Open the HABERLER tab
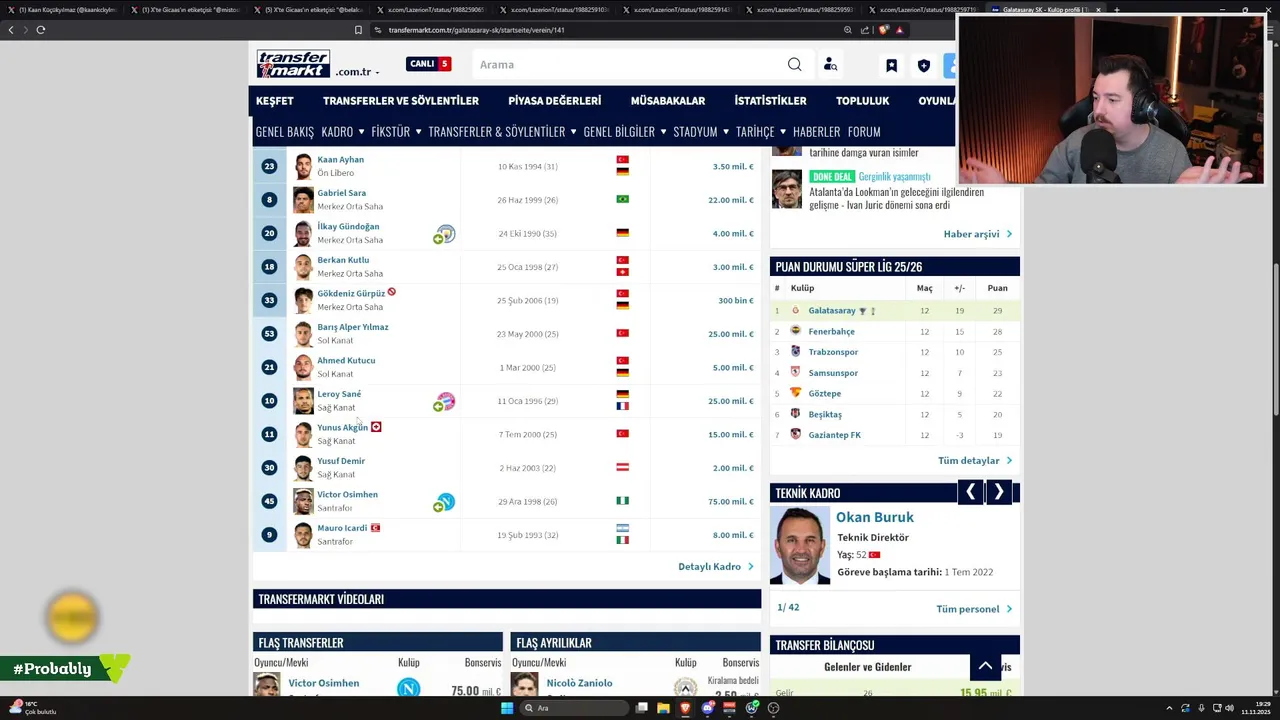 coord(817,131)
